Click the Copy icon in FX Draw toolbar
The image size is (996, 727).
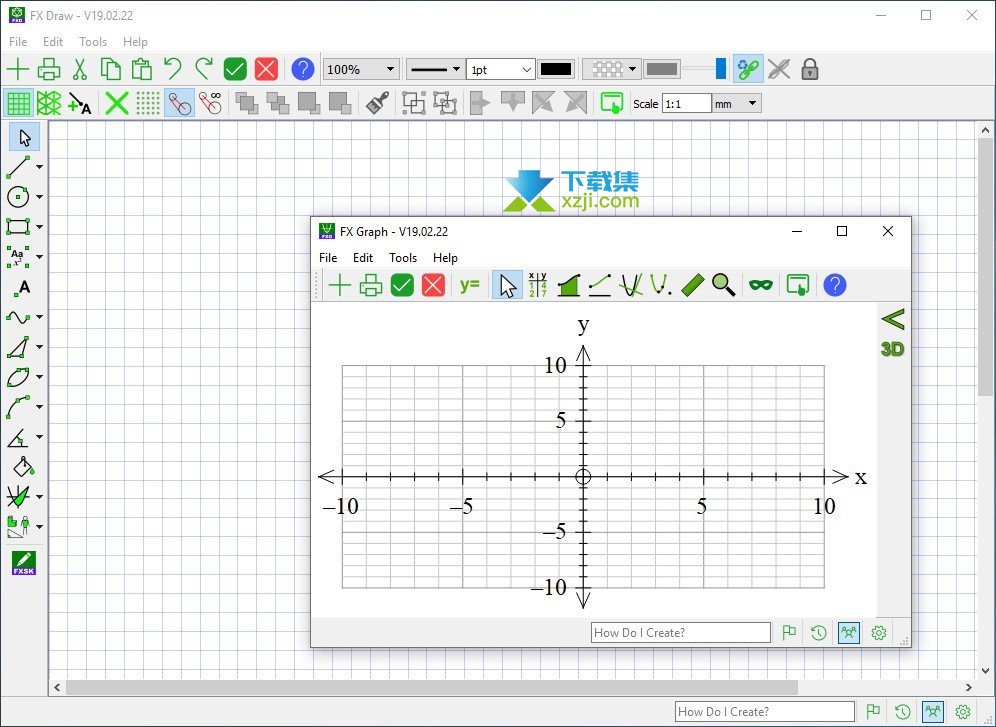pos(111,69)
